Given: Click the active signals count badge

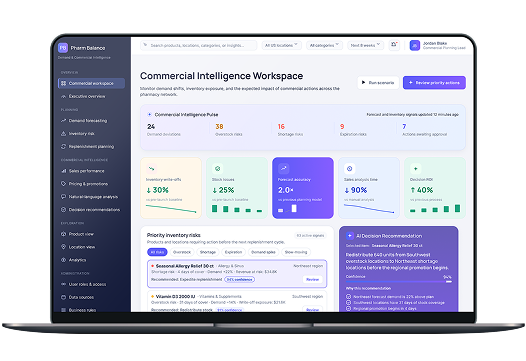Looking at the screenshot, I should click(310, 235).
